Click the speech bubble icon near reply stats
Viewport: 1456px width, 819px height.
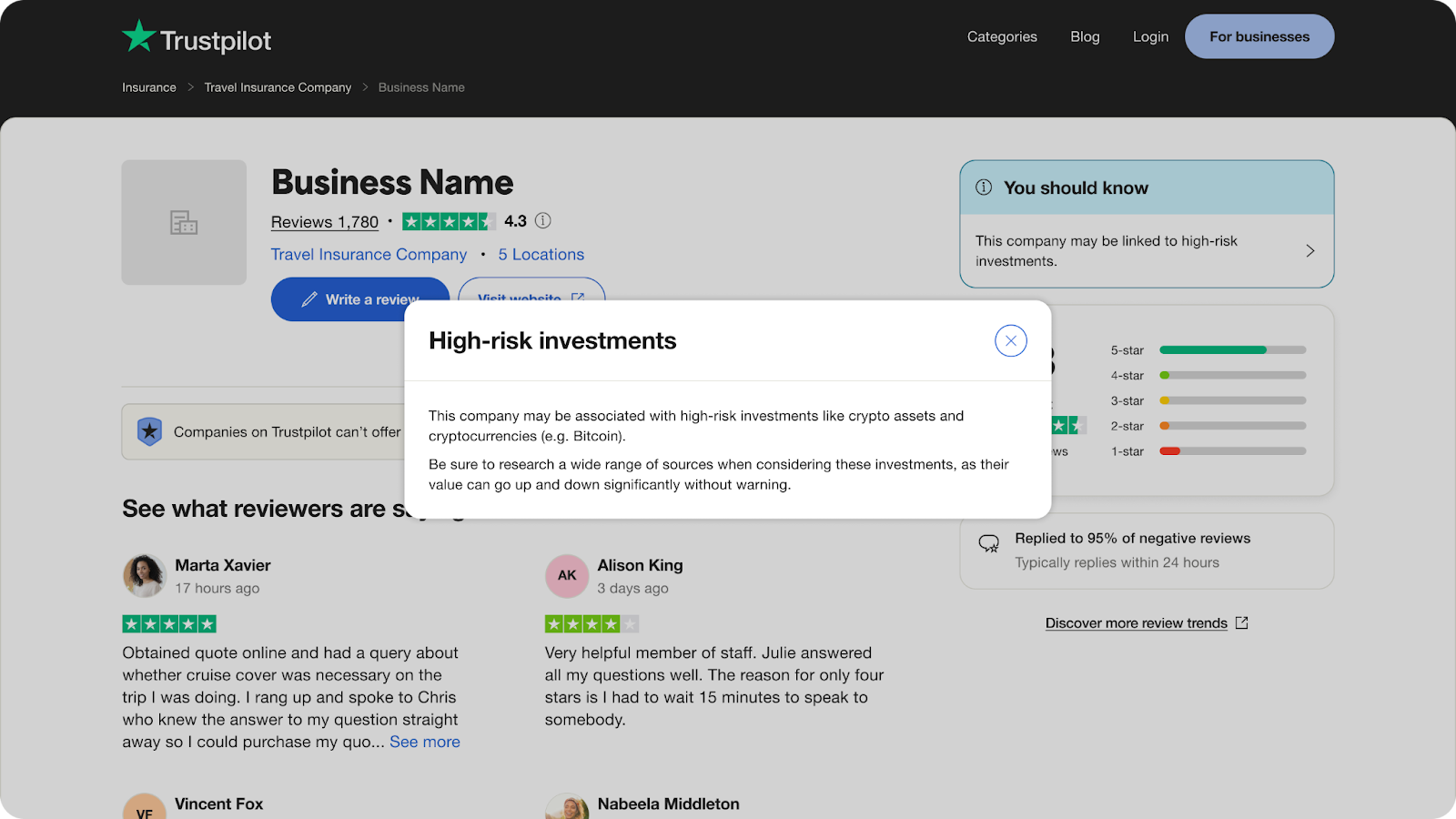tap(988, 543)
